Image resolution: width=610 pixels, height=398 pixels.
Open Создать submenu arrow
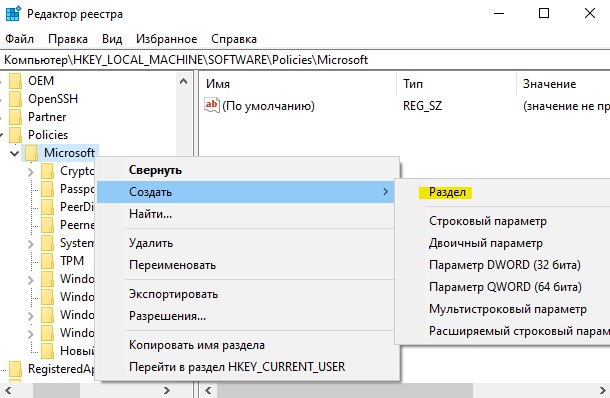[x=385, y=192]
